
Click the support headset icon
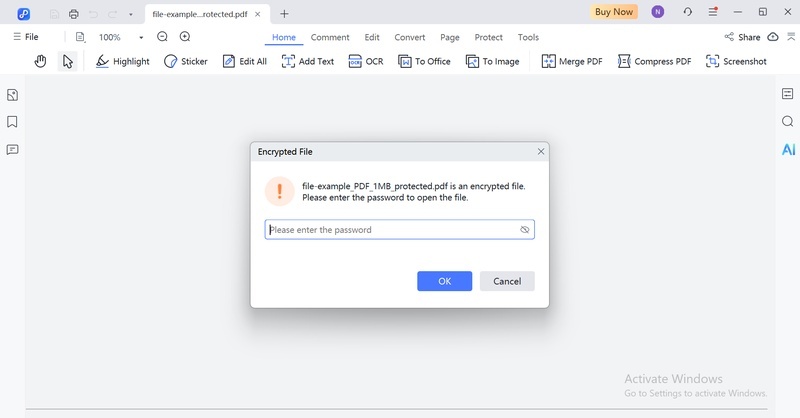pos(687,12)
